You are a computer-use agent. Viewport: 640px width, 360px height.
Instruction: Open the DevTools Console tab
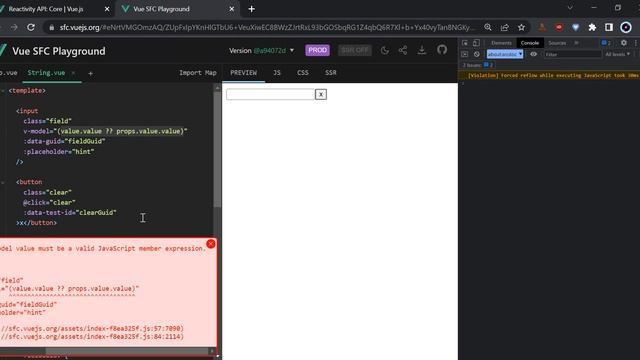click(x=530, y=43)
